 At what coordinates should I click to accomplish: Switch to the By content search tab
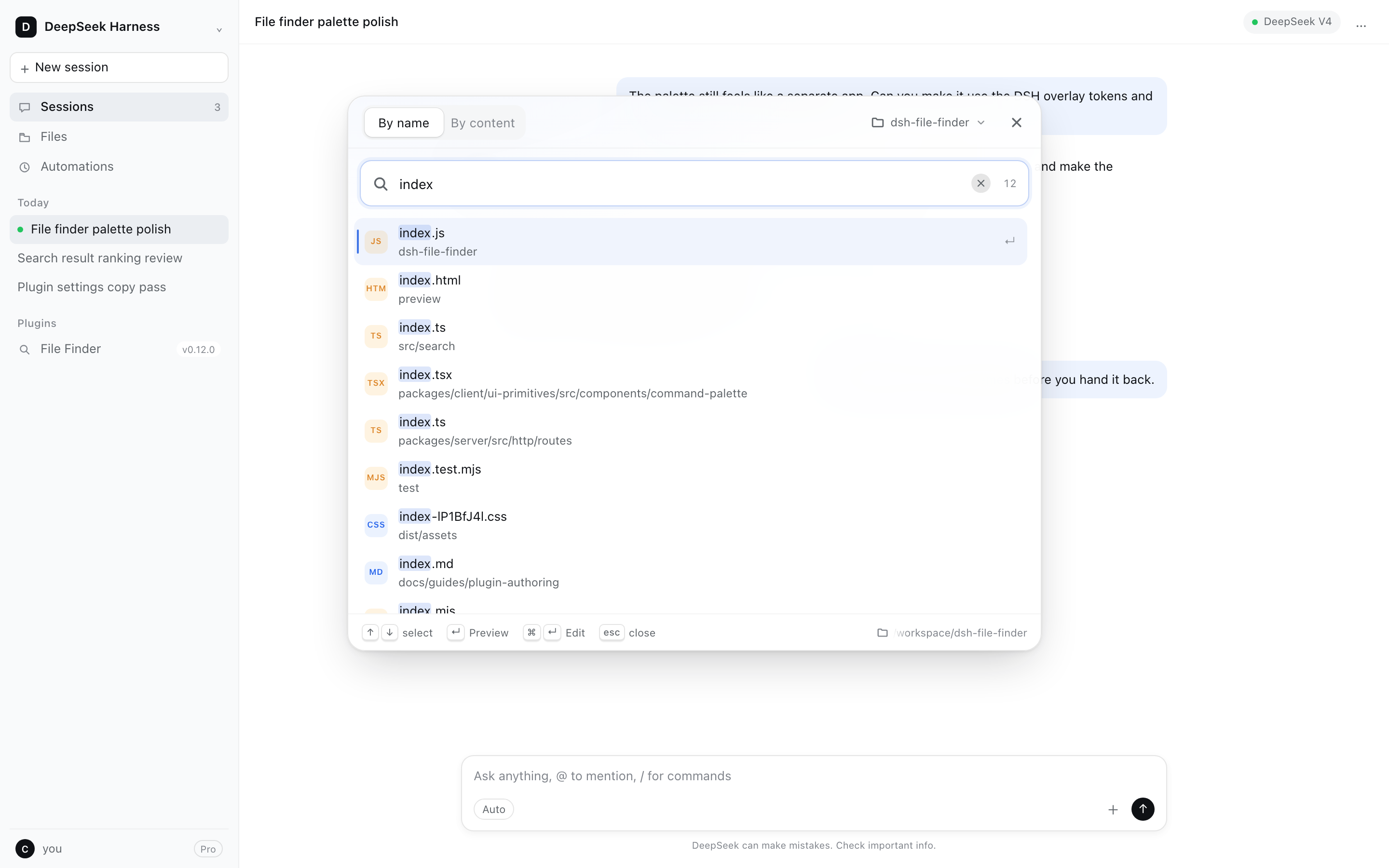click(x=483, y=123)
